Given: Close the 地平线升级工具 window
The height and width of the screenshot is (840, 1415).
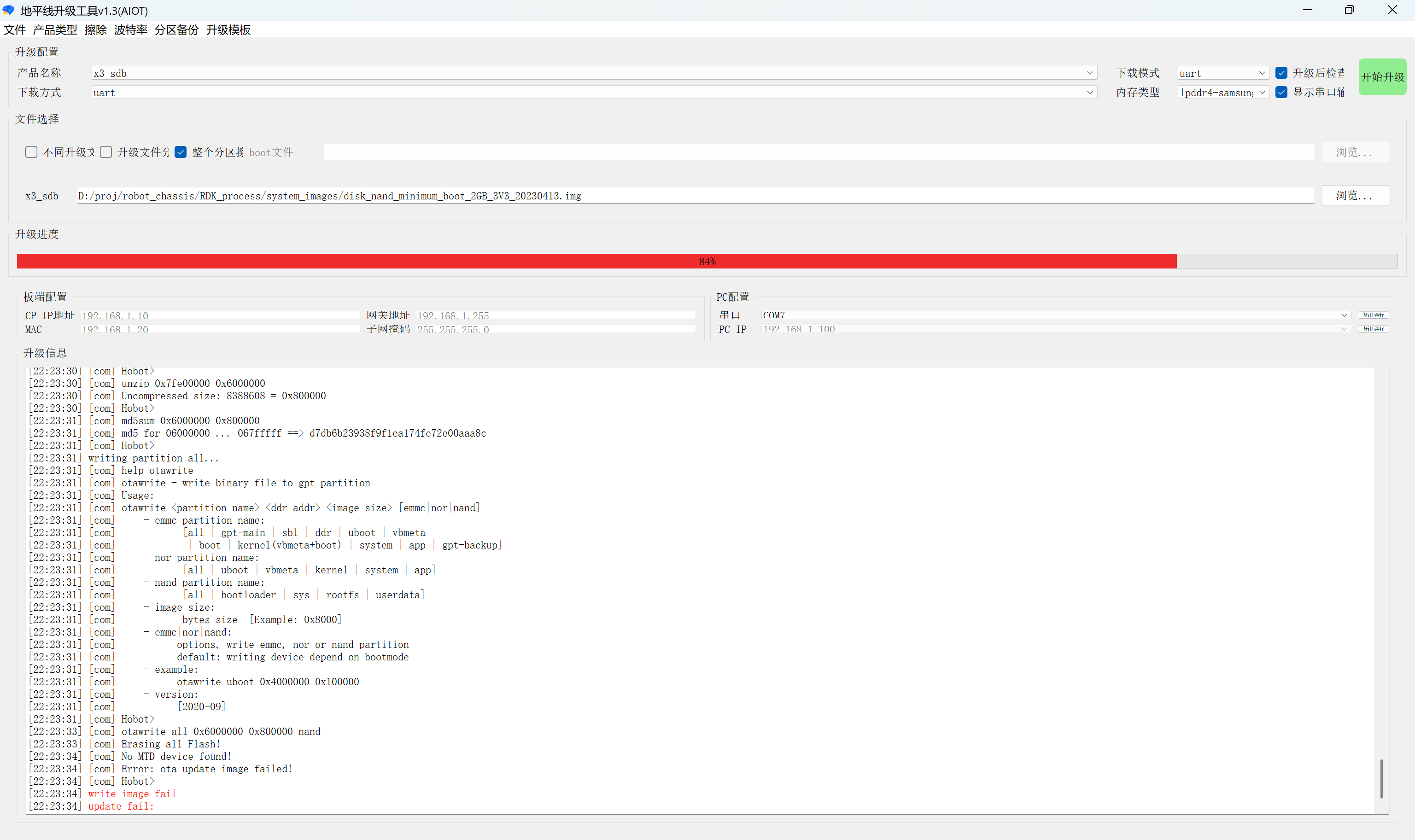Looking at the screenshot, I should click(1392, 10).
